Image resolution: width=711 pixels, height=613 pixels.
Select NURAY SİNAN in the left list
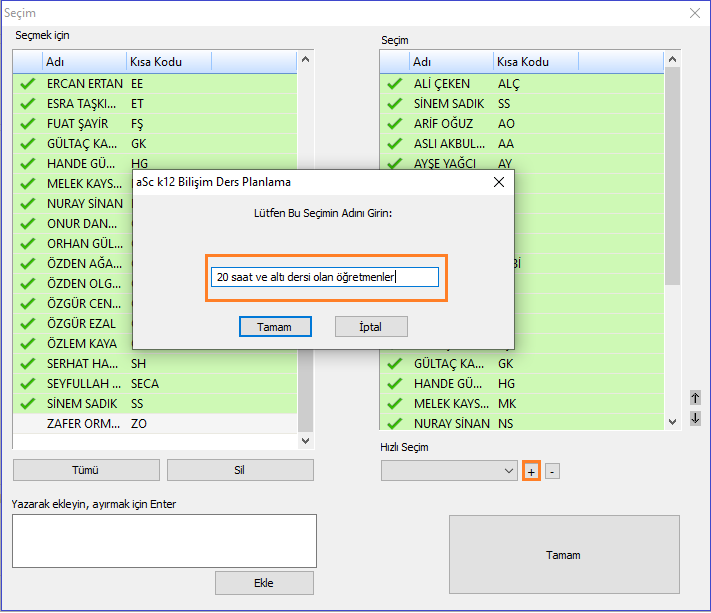[73, 204]
